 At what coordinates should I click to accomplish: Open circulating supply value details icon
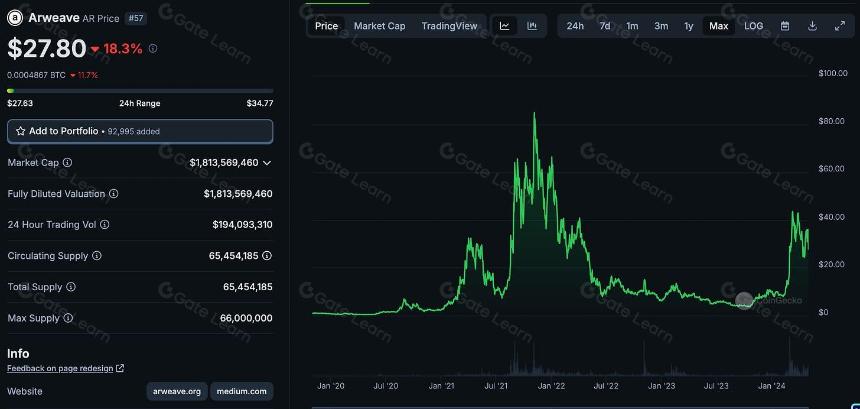[267, 255]
